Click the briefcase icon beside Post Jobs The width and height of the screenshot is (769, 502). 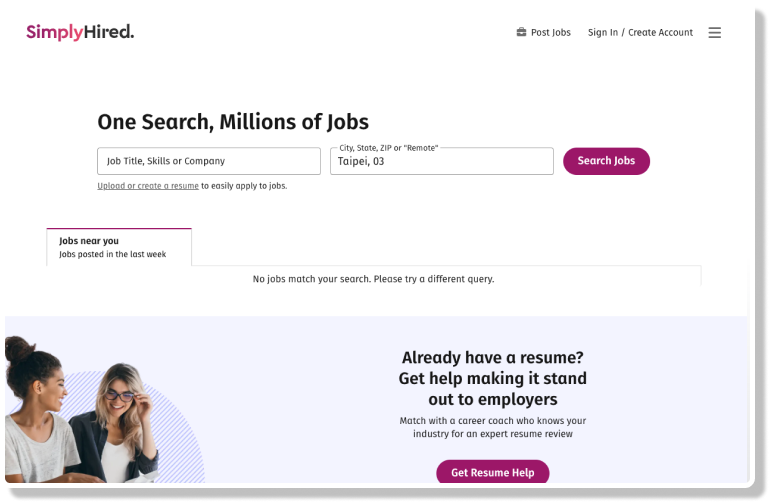click(521, 32)
